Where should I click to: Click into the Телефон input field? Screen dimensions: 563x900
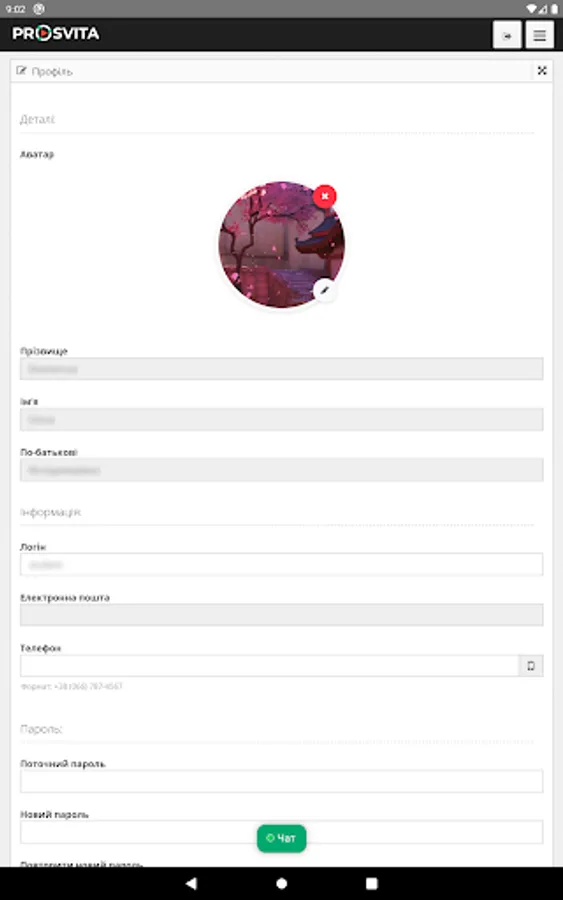pos(270,666)
